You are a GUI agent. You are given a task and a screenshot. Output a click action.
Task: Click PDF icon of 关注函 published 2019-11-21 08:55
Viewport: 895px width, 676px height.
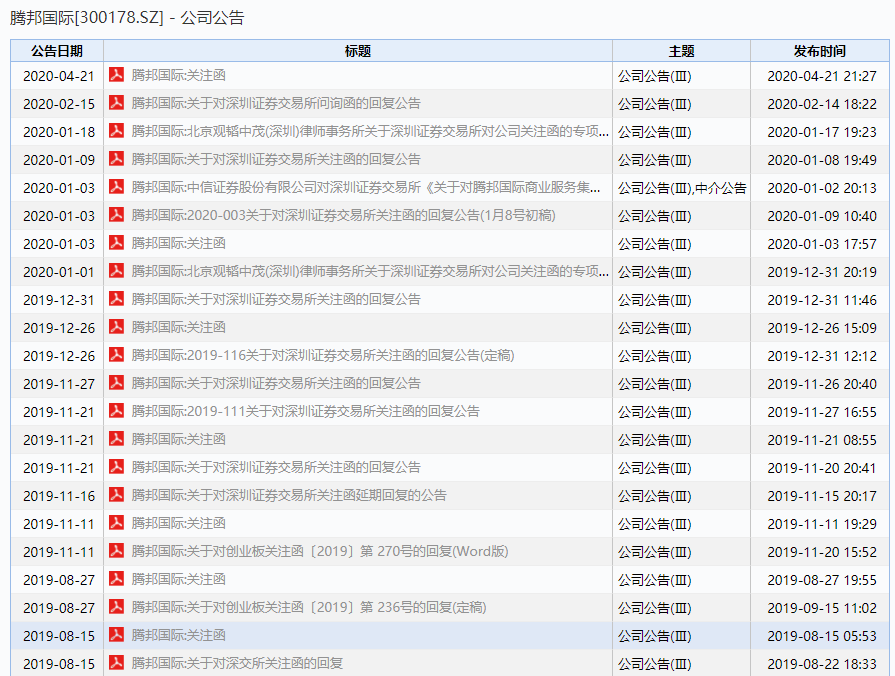pyautogui.click(x=116, y=438)
